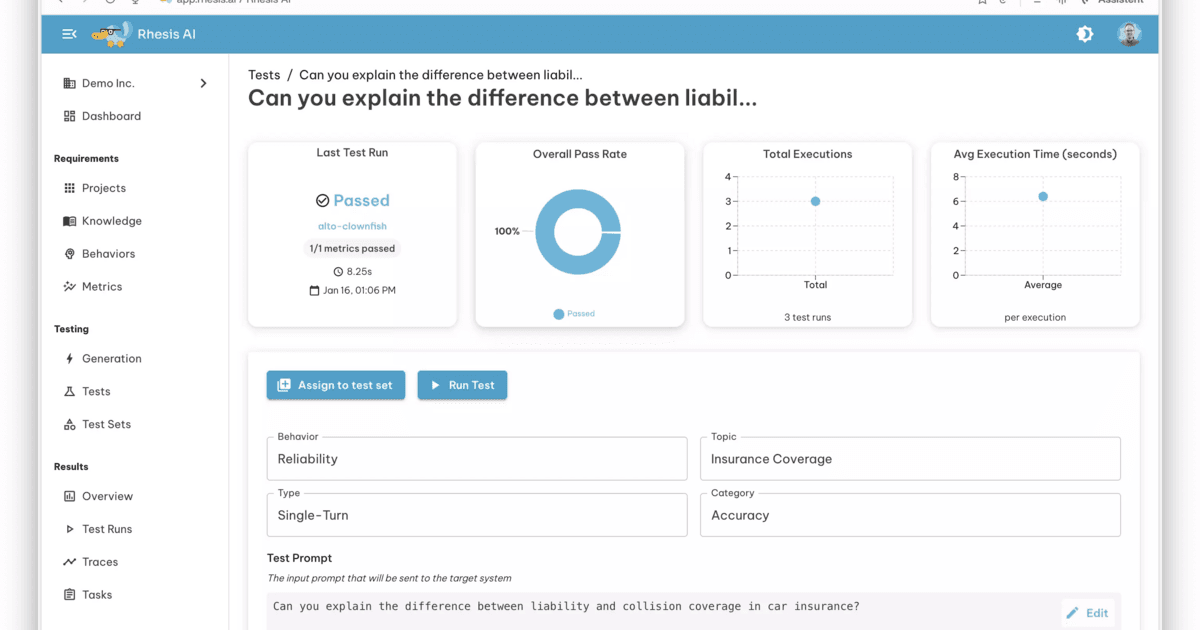Click the Overview chart icon
The image size is (1200, 630).
pos(69,496)
